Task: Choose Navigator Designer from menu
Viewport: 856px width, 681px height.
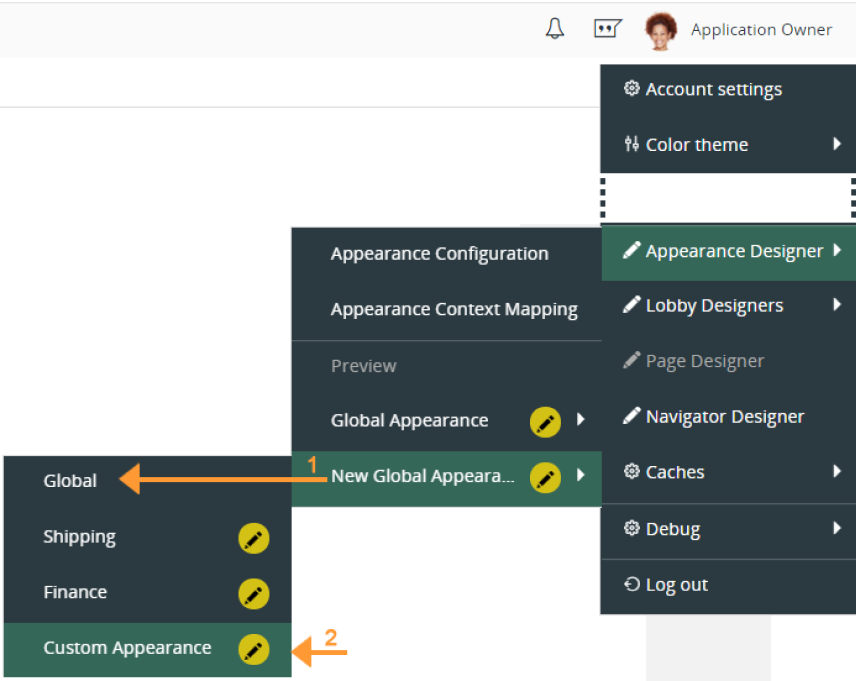Action: point(724,417)
